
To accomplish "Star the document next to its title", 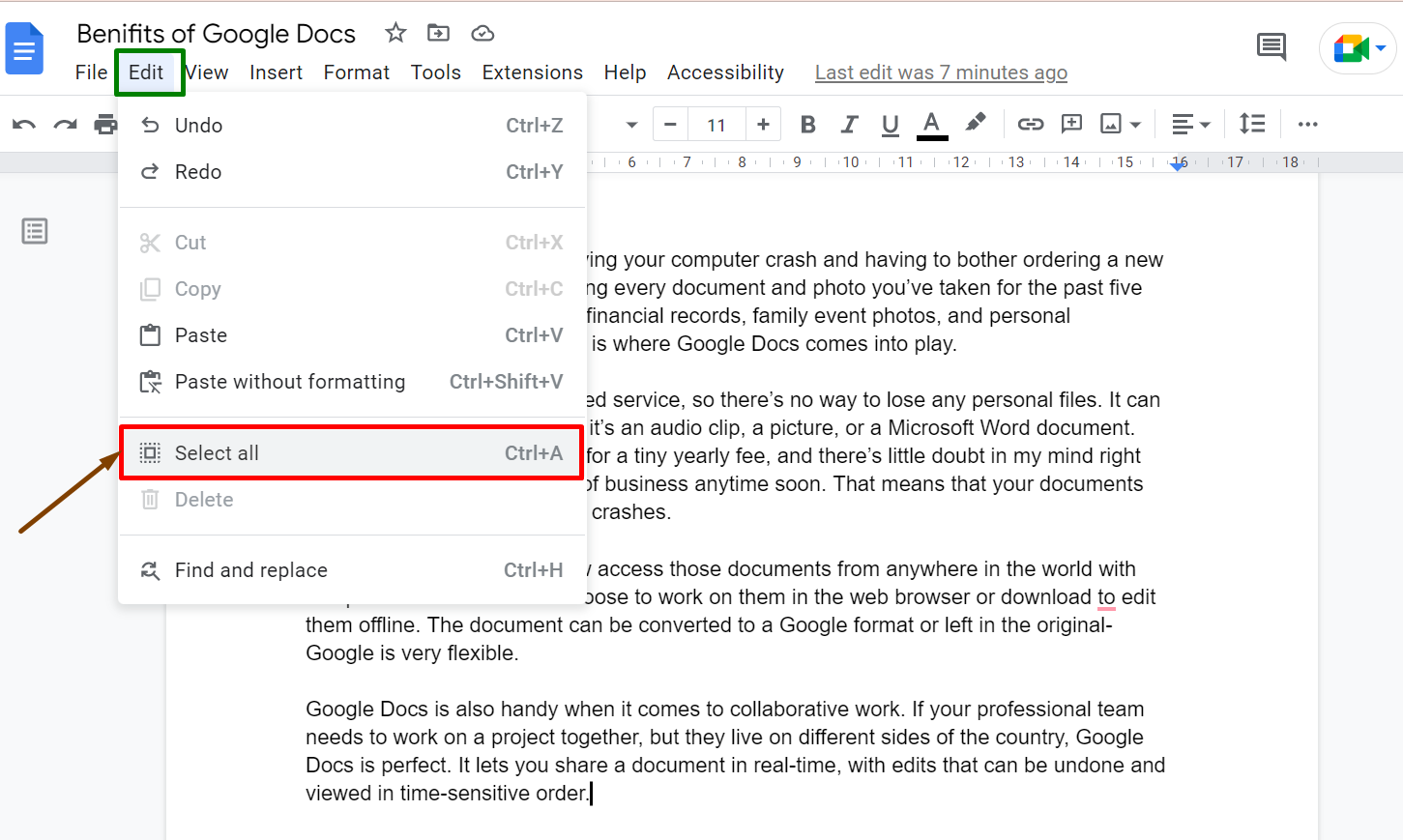I will click(395, 32).
